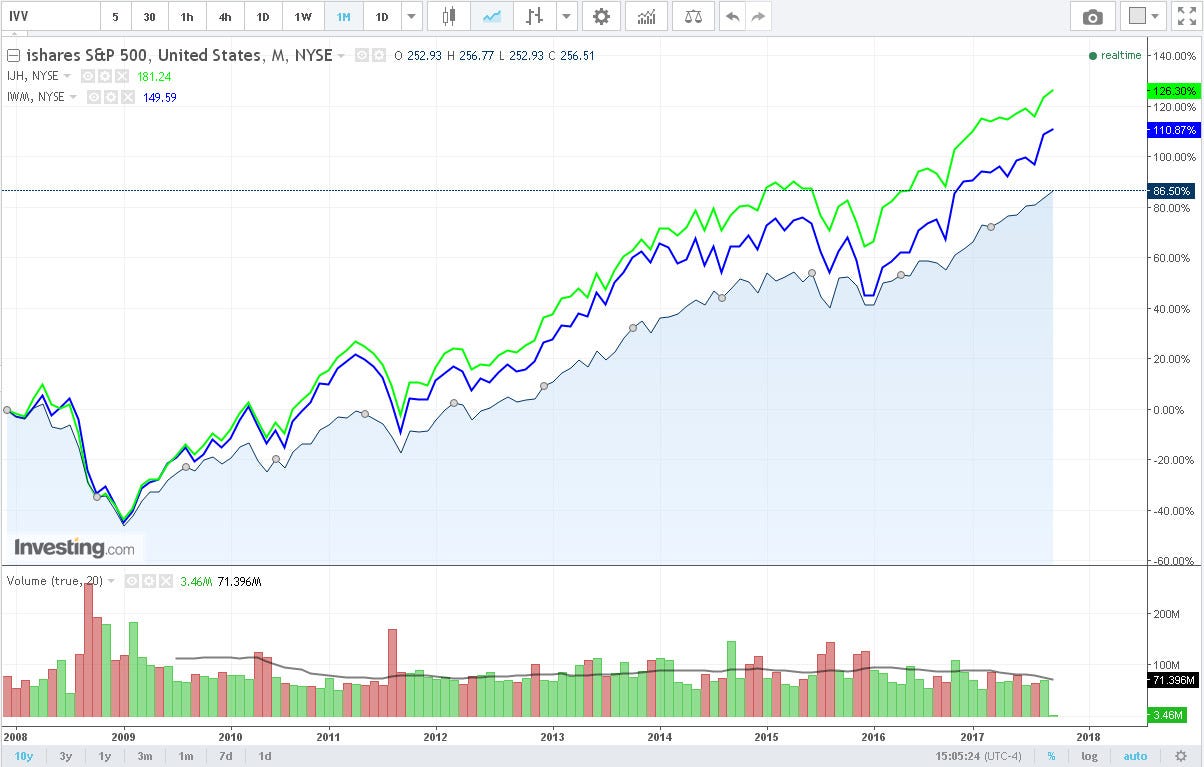Set the date range to 7d
Image resolution: width=1204 pixels, height=767 pixels.
click(x=225, y=756)
